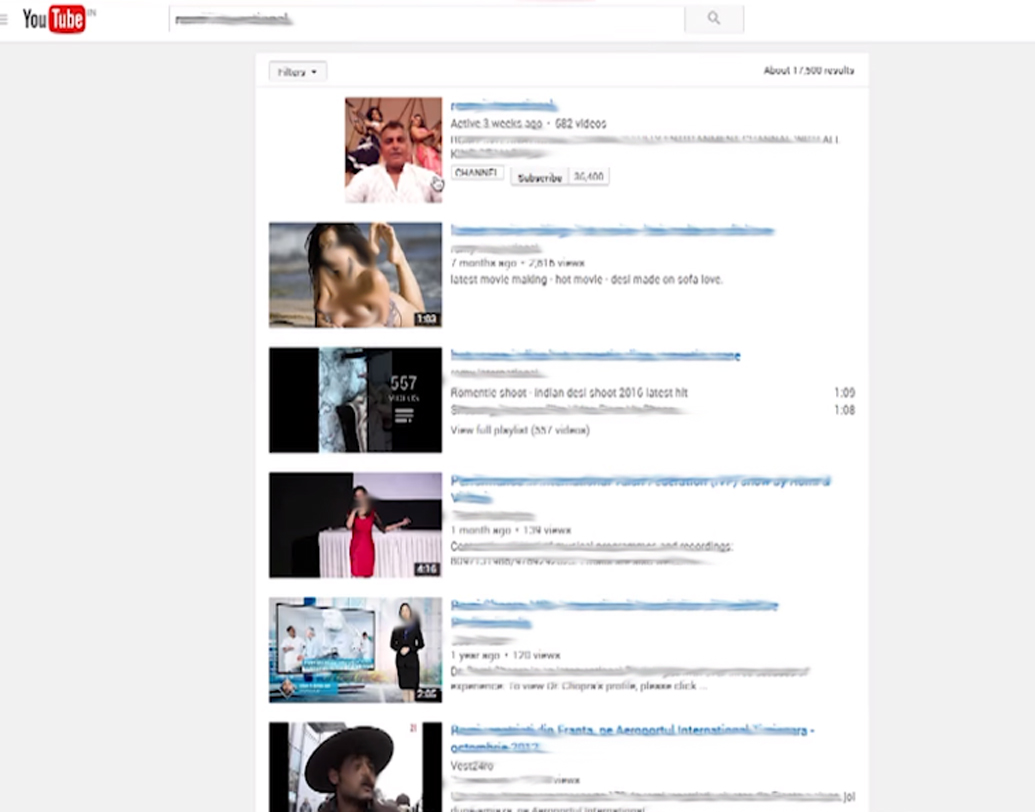Click the playlist icon on the 557 overlay
The width and height of the screenshot is (1035, 812).
[404, 416]
